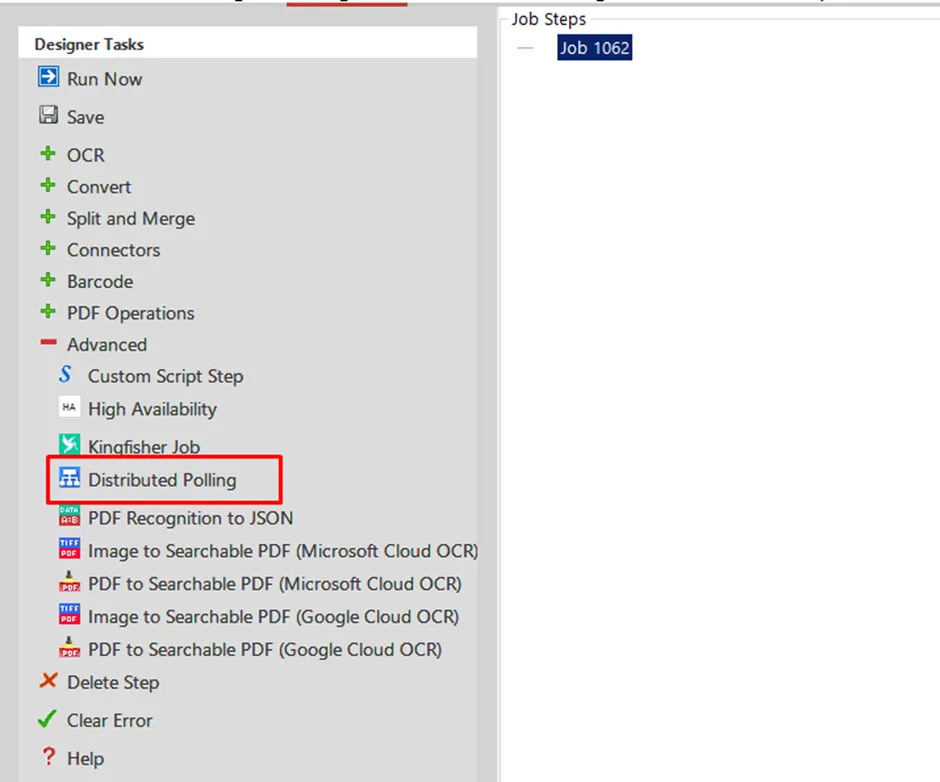Add Image to Searchable PDF (Microsoft Cloud OCR)
The width and height of the screenshot is (940, 782).
click(x=283, y=551)
